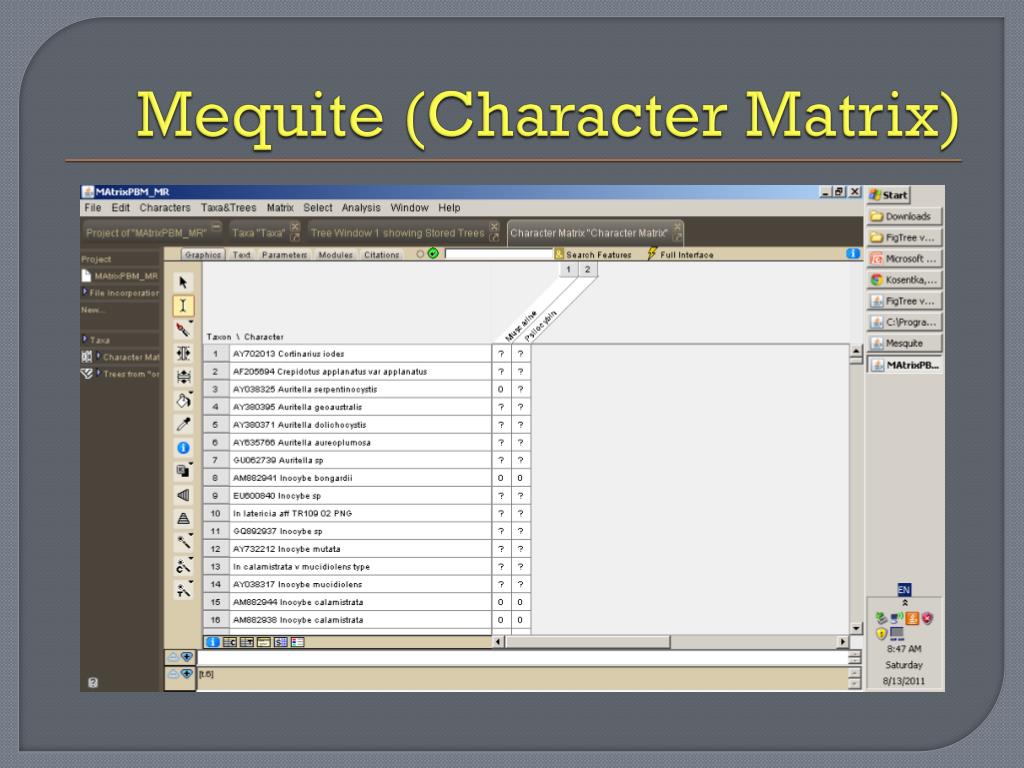Image resolution: width=1024 pixels, height=768 pixels.
Task: Open the Taxa&Trees menu
Action: (229, 208)
